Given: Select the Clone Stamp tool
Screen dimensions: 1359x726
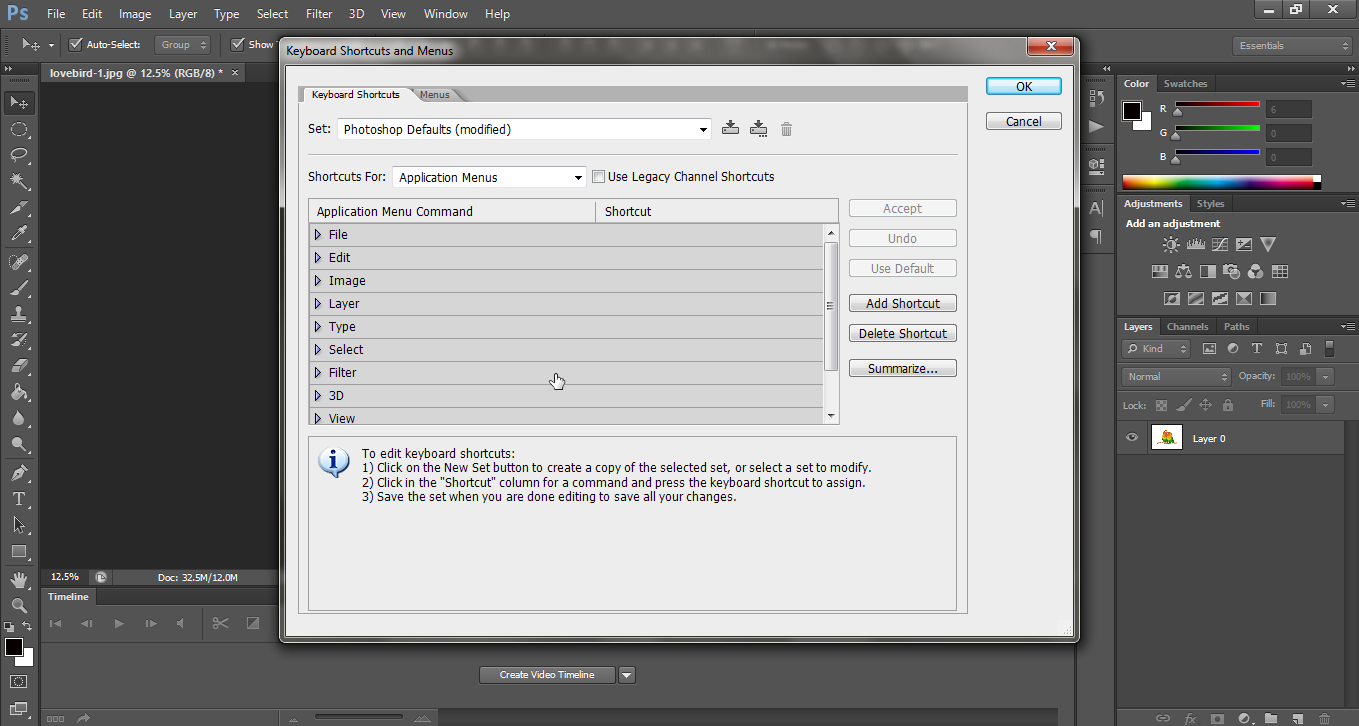Looking at the screenshot, I should pyautogui.click(x=19, y=314).
